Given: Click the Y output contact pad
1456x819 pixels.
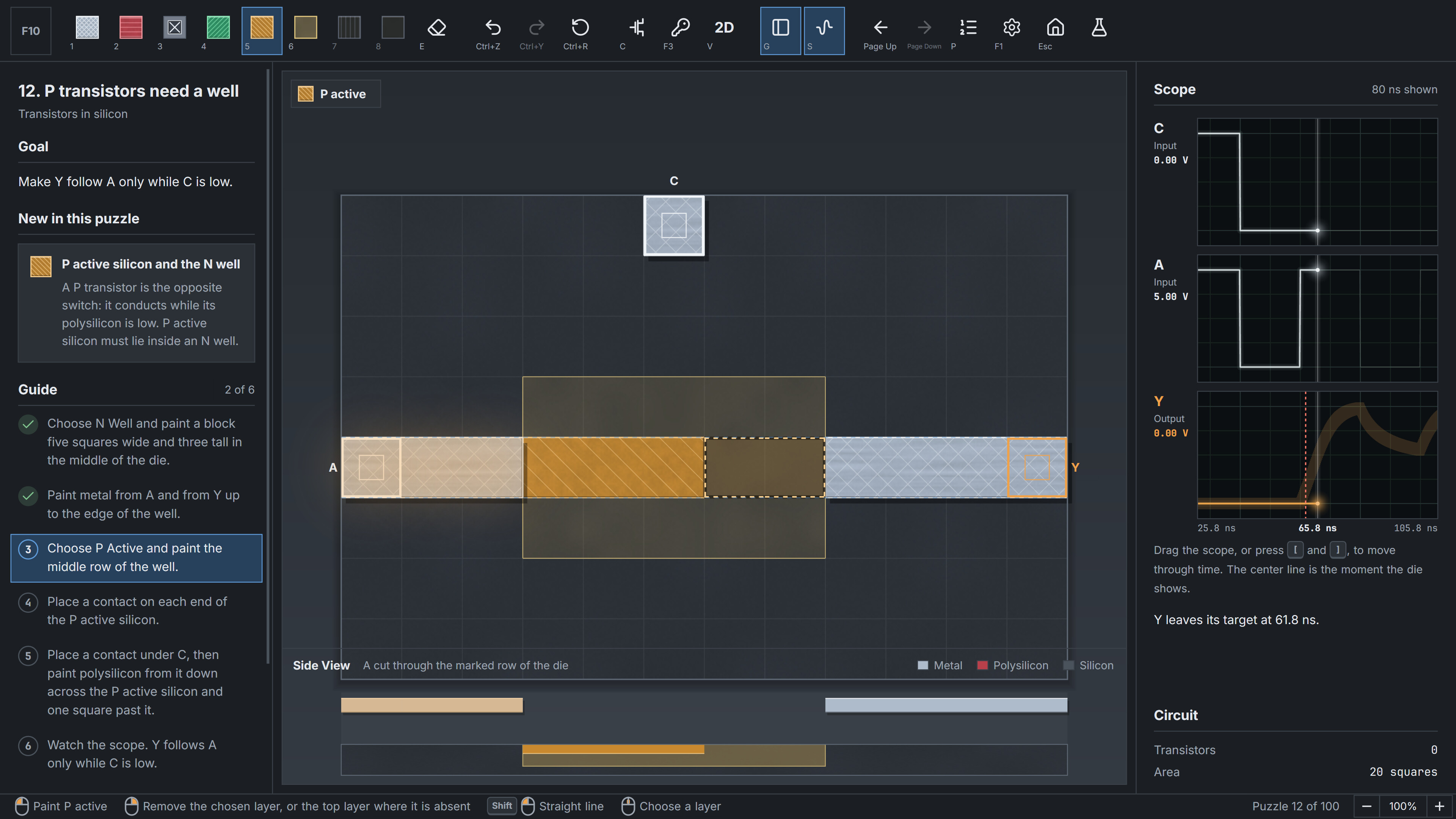Looking at the screenshot, I should pyautogui.click(x=1037, y=468).
